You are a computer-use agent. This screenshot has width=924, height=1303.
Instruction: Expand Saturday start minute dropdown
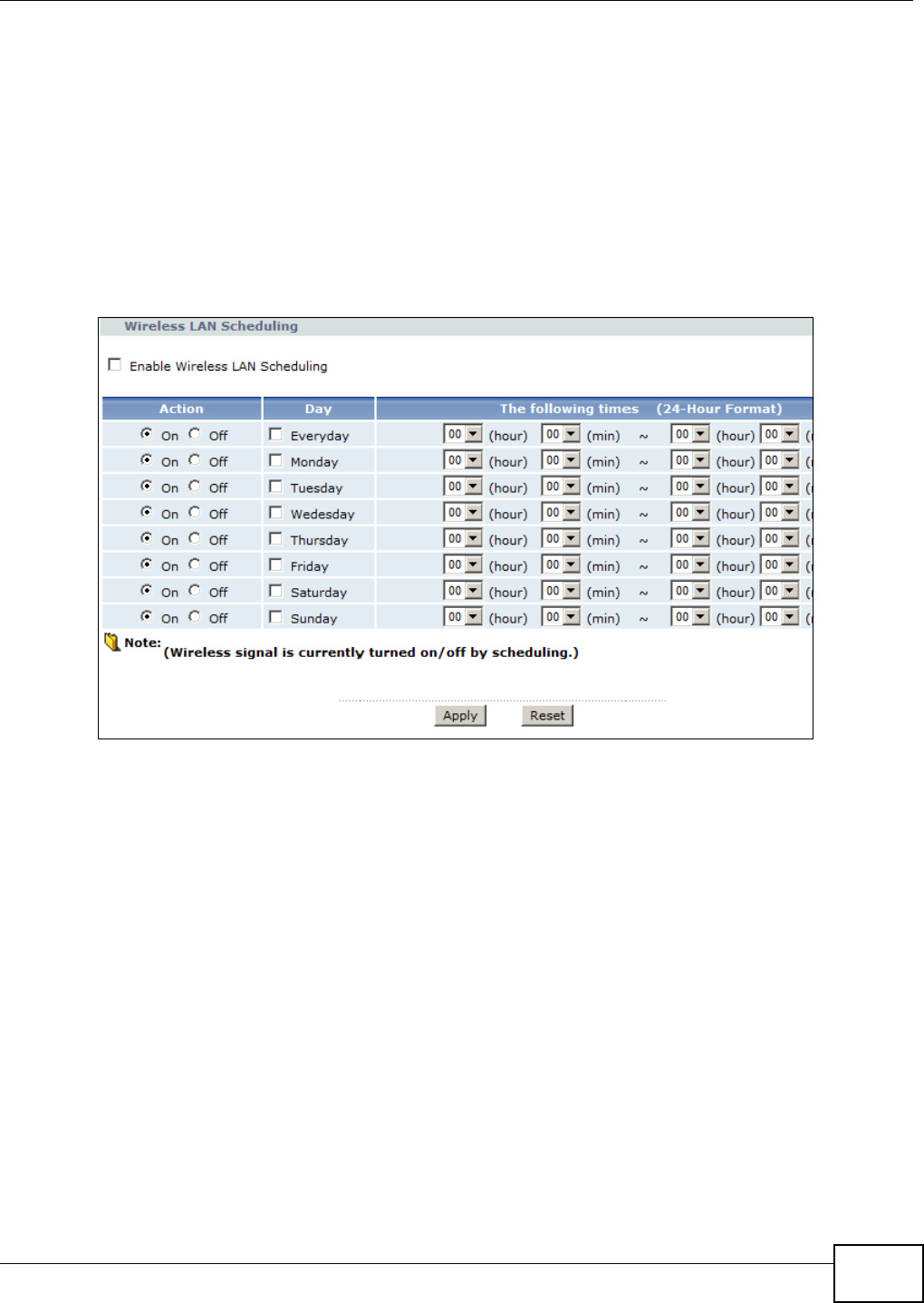click(x=561, y=592)
